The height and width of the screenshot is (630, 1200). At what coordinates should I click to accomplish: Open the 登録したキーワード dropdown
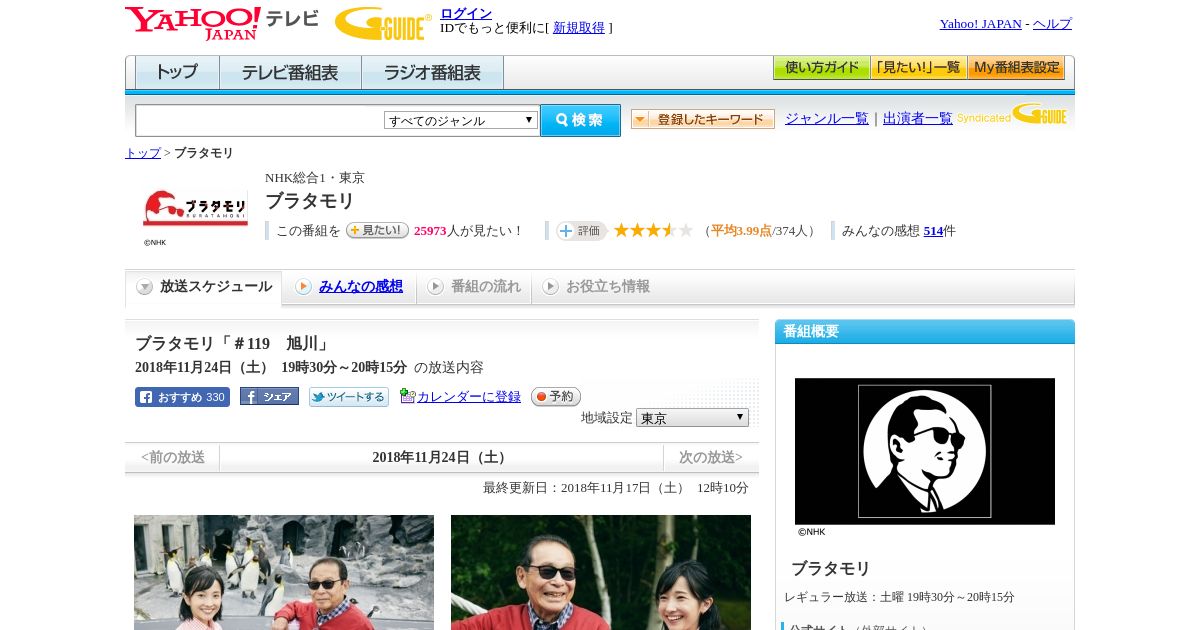point(703,119)
